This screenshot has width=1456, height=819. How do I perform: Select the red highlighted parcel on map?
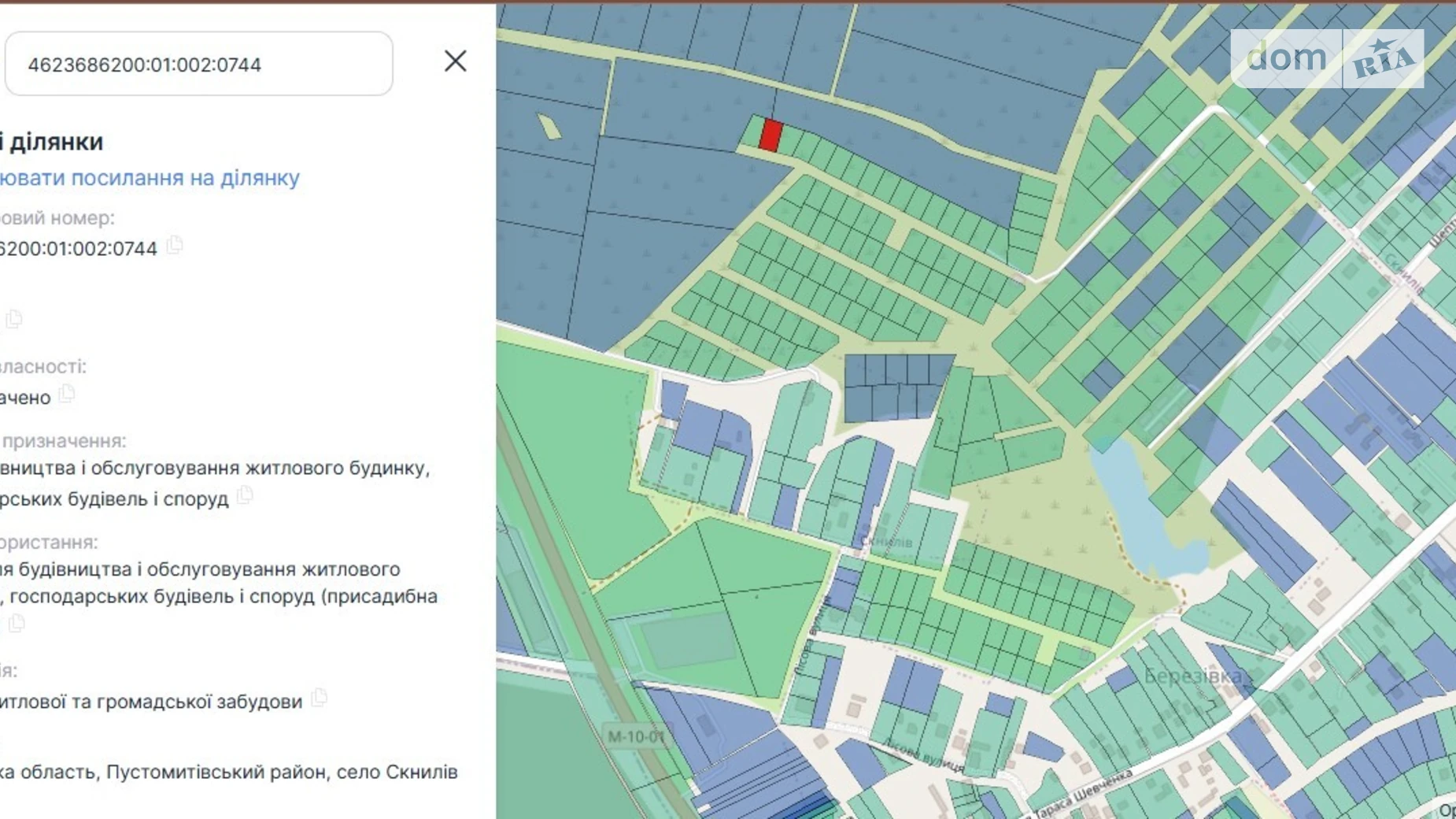(770, 135)
